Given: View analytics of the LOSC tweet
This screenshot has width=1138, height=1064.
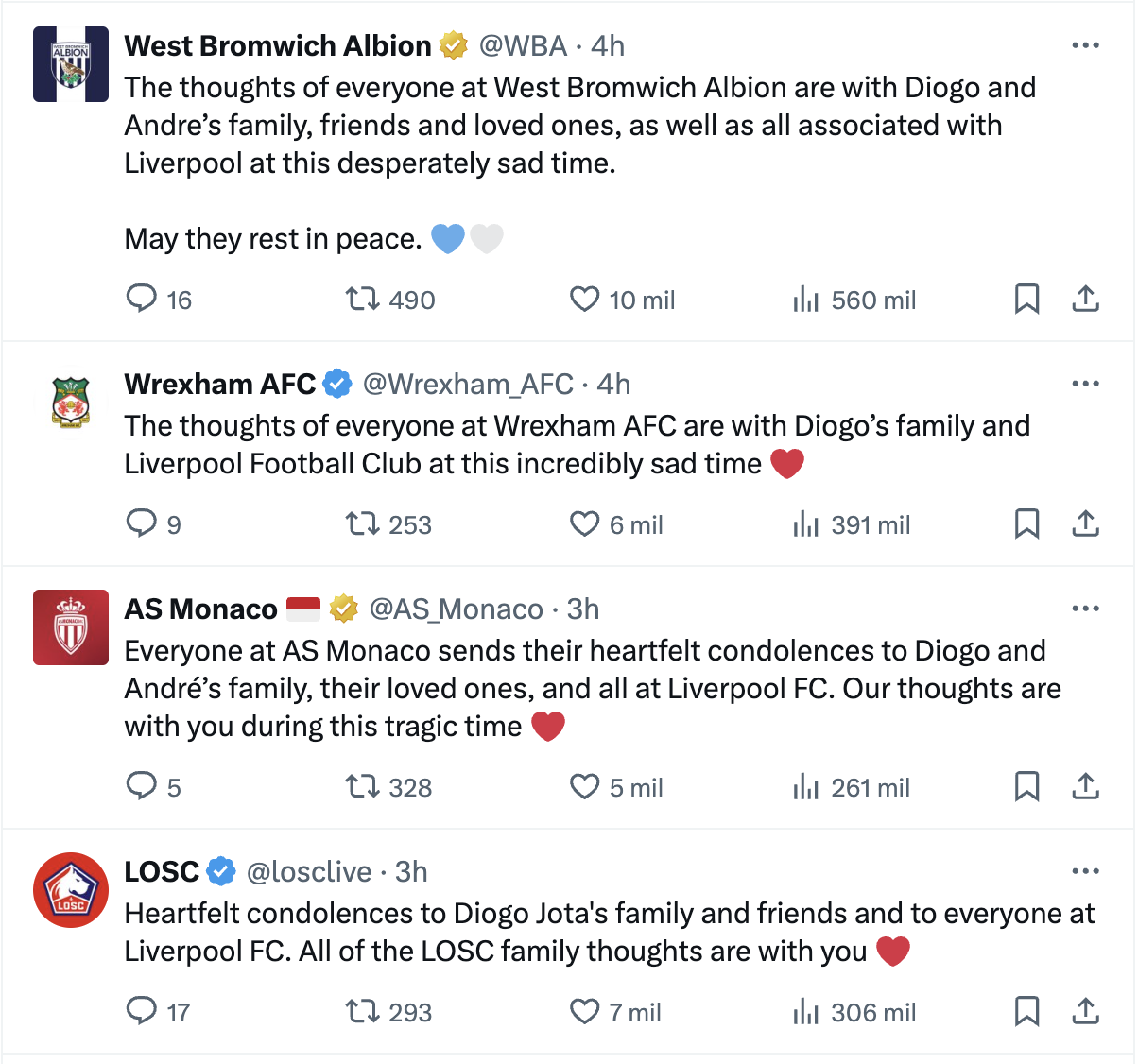Looking at the screenshot, I should pos(806,1012).
